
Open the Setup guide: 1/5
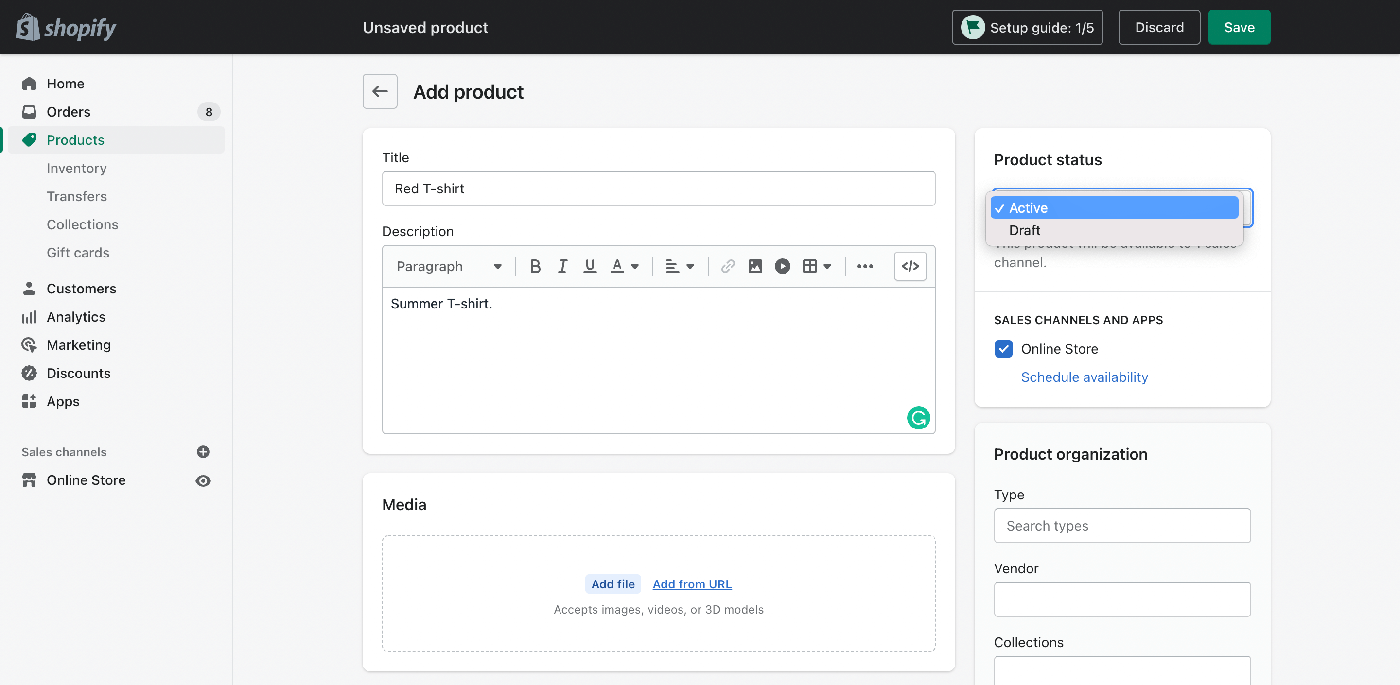1027,27
